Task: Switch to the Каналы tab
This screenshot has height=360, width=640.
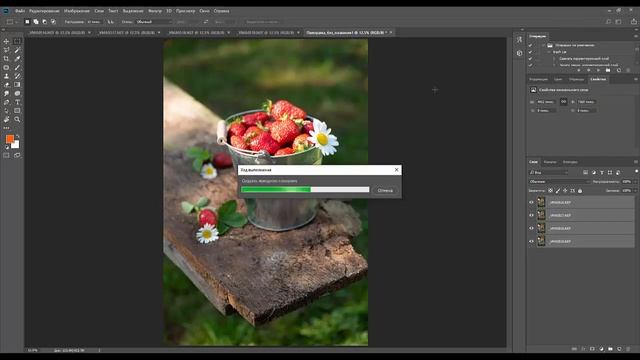Action: coord(550,162)
